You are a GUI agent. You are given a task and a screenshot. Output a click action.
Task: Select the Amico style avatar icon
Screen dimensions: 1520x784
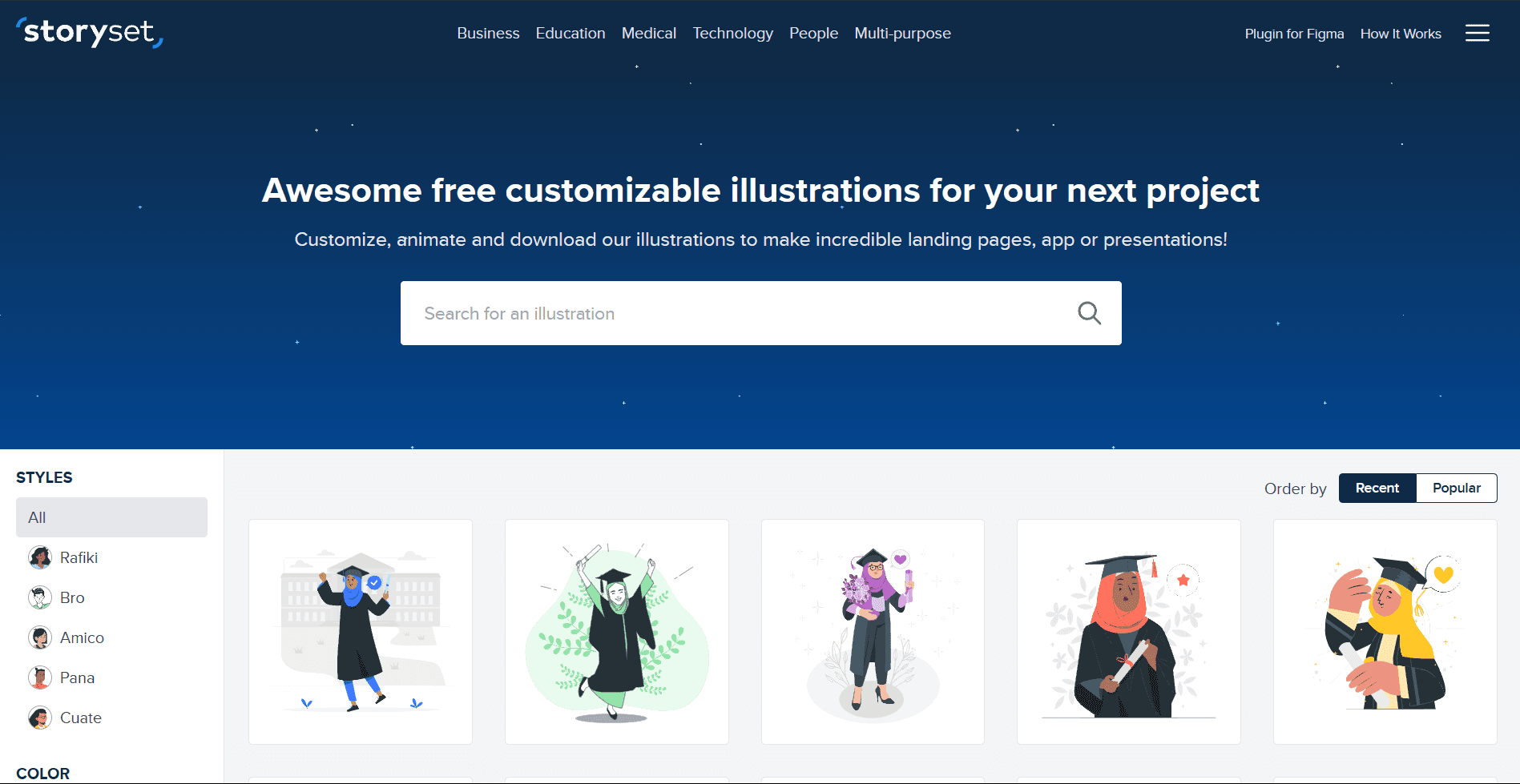pyautogui.click(x=40, y=637)
